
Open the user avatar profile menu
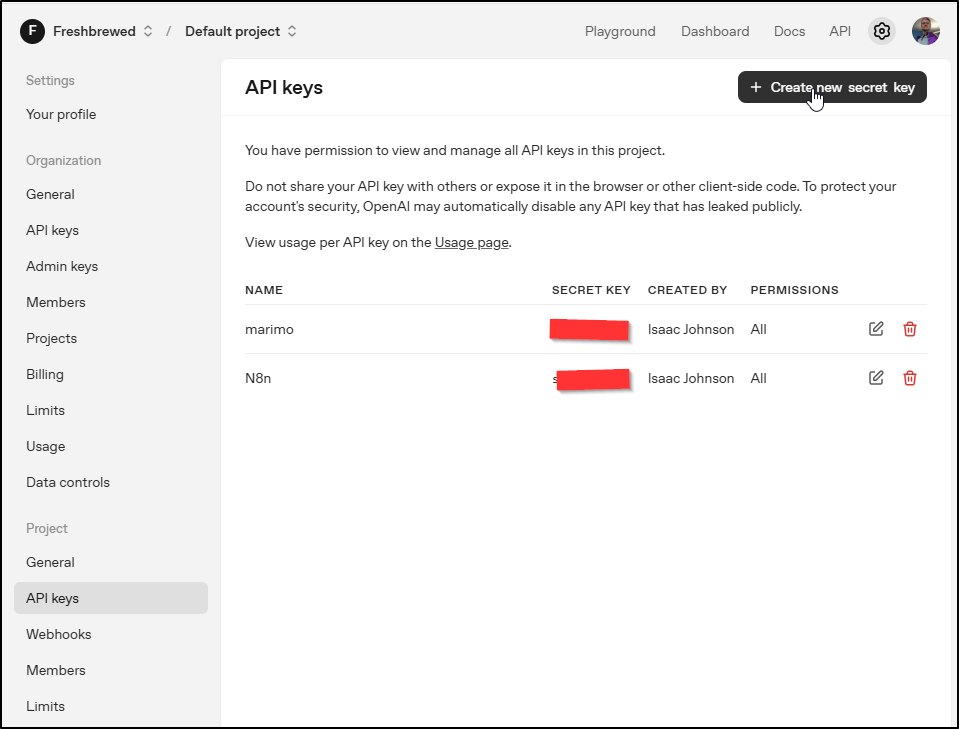(925, 31)
